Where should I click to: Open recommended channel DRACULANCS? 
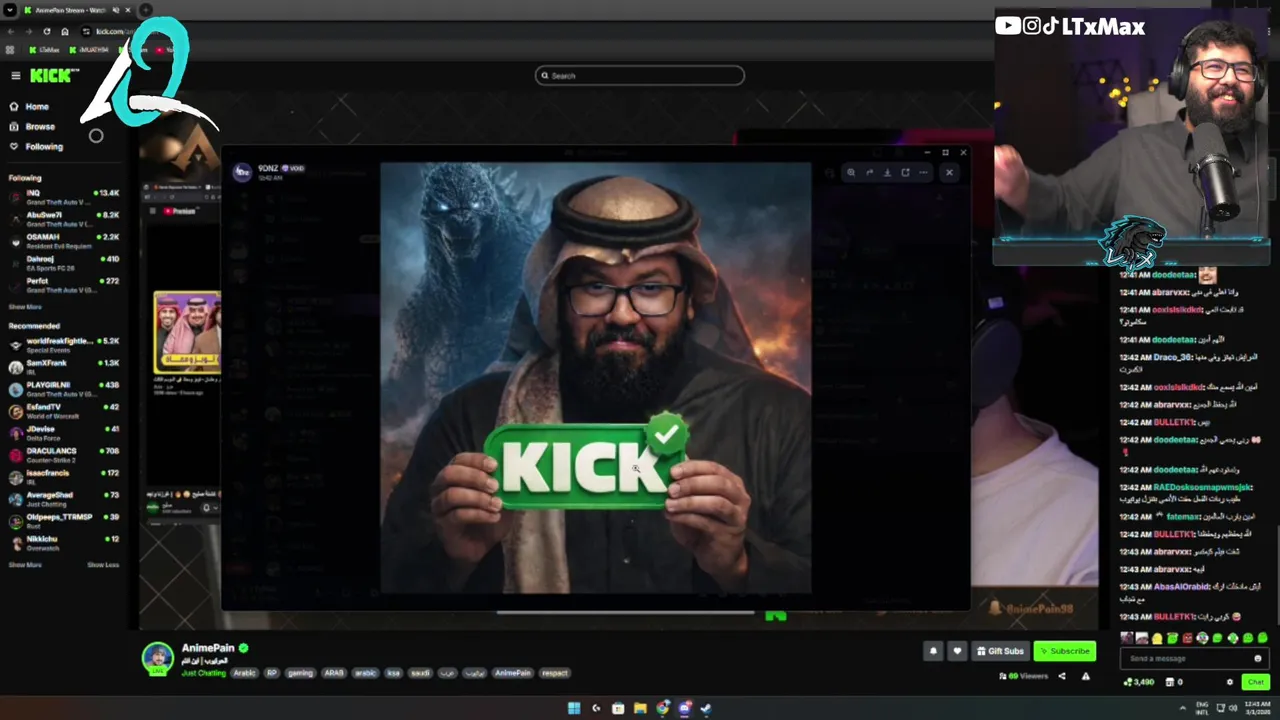point(64,455)
